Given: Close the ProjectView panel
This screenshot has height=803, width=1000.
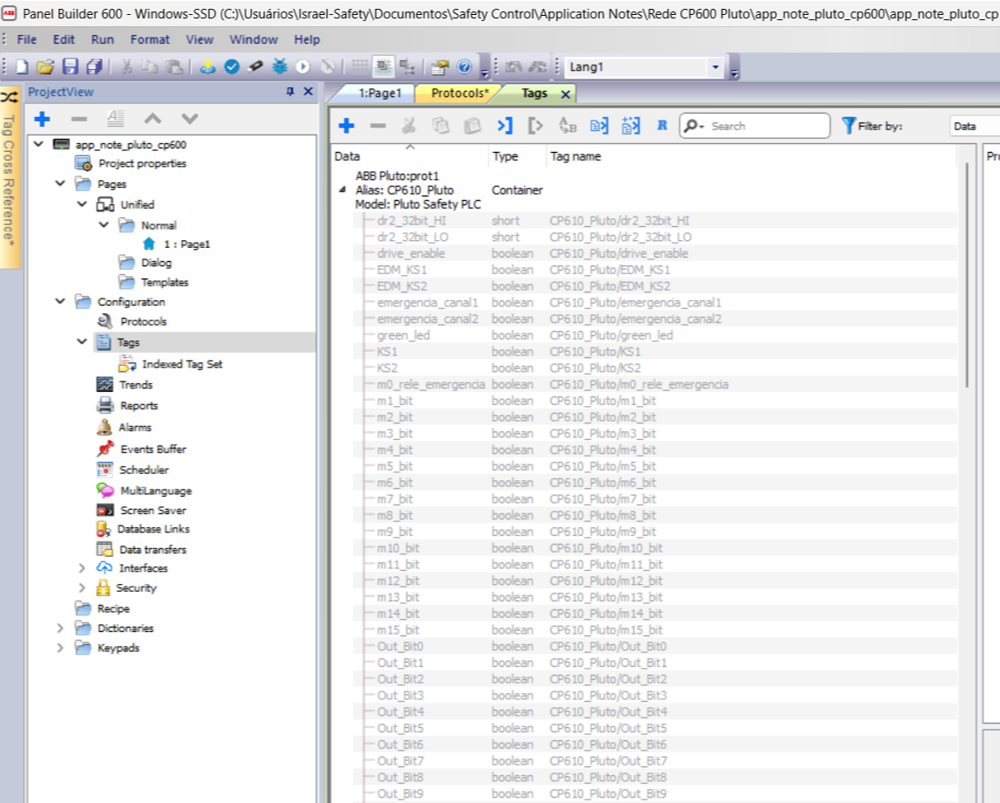Looking at the screenshot, I should (308, 92).
